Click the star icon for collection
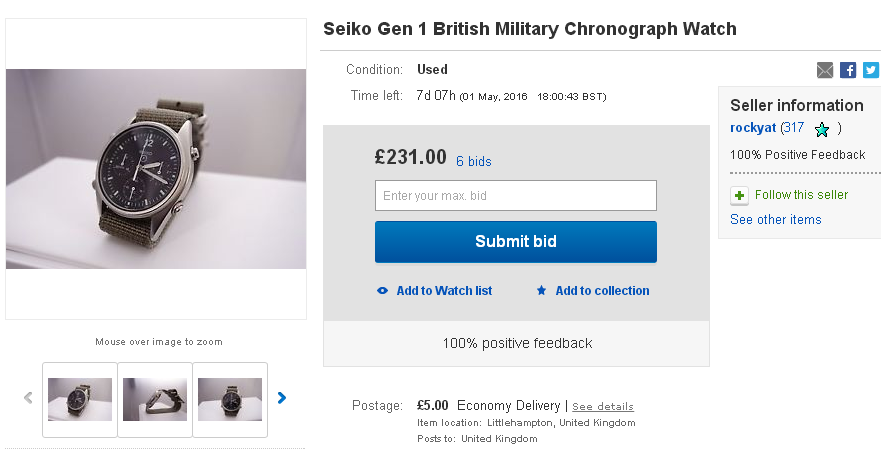Viewport: 881px width, 455px height. pyautogui.click(x=542, y=291)
